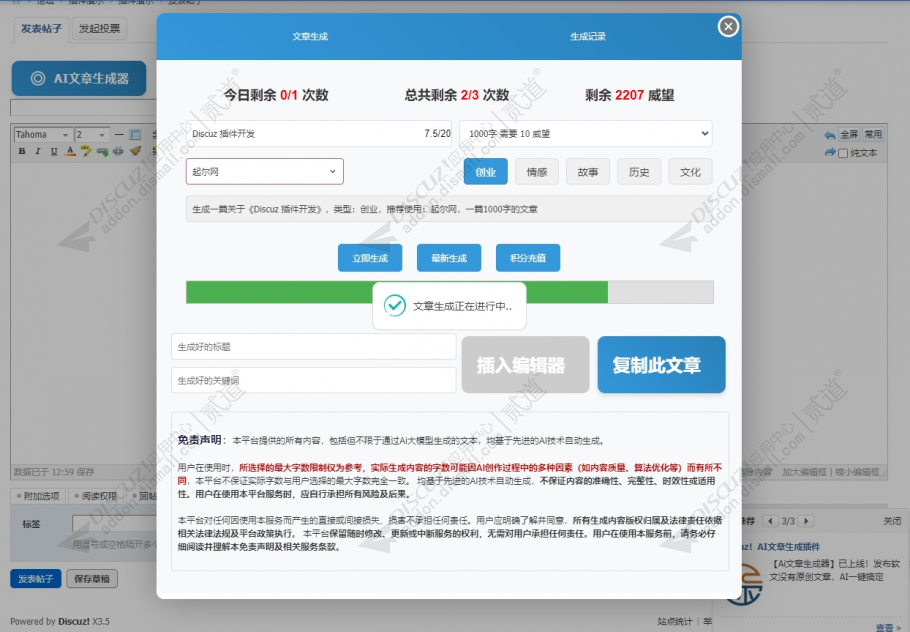Click the blue 发表帖子 submit button
The width and height of the screenshot is (910, 632).
(x=35, y=579)
